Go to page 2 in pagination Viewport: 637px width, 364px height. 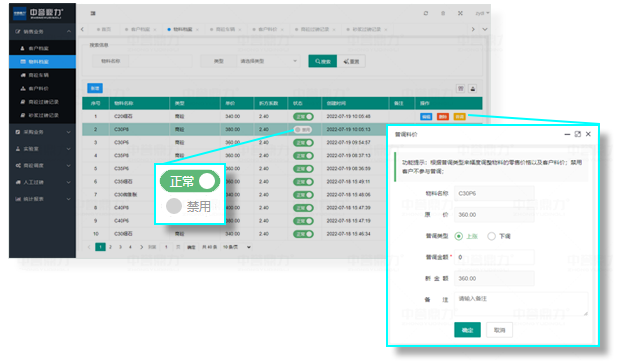click(110, 247)
